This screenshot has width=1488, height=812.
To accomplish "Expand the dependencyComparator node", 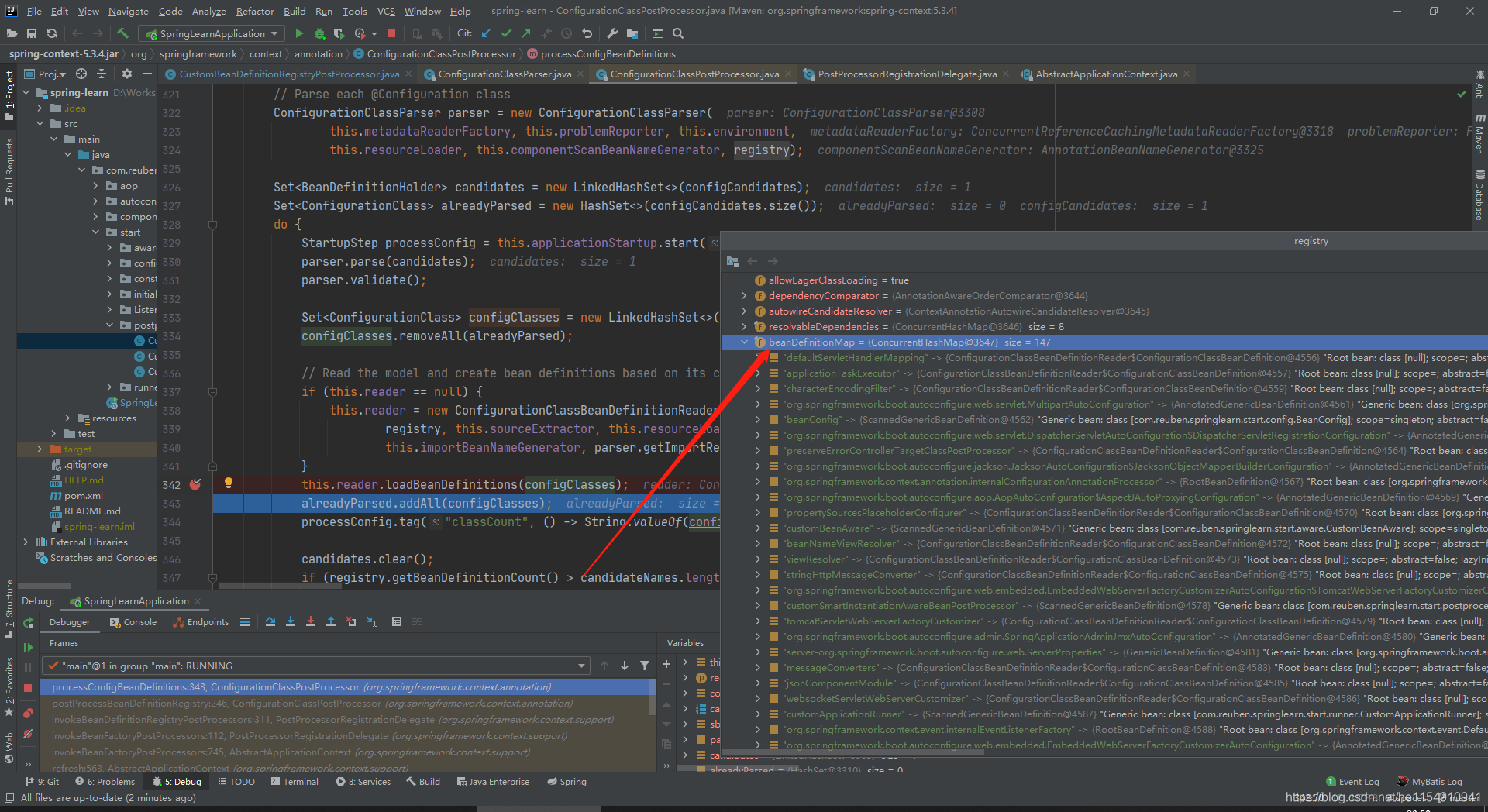I will (x=744, y=295).
